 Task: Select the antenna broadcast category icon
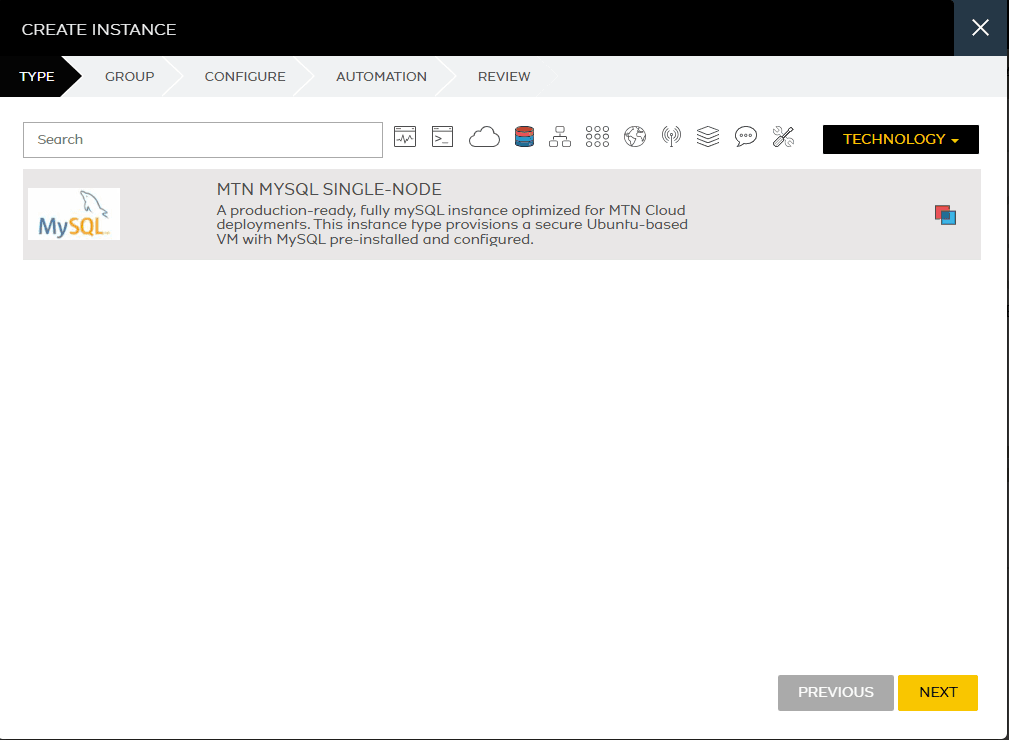(x=671, y=136)
